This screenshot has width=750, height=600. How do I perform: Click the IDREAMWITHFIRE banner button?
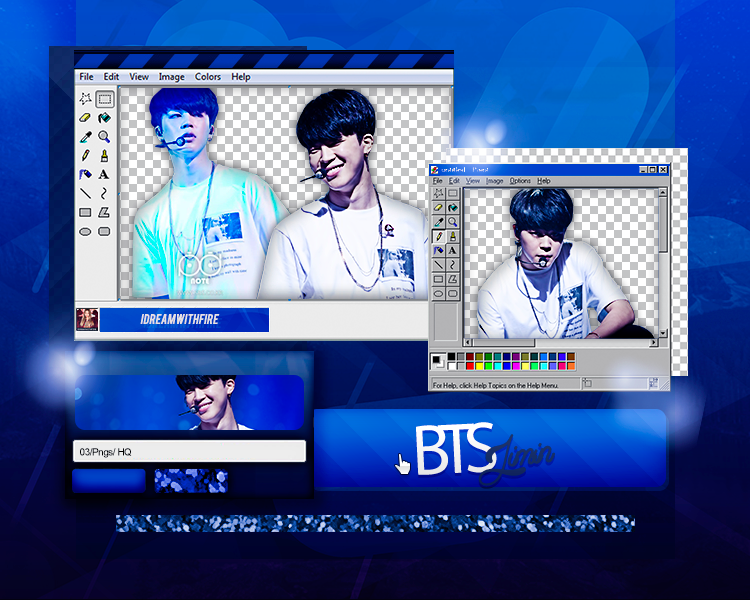[184, 320]
